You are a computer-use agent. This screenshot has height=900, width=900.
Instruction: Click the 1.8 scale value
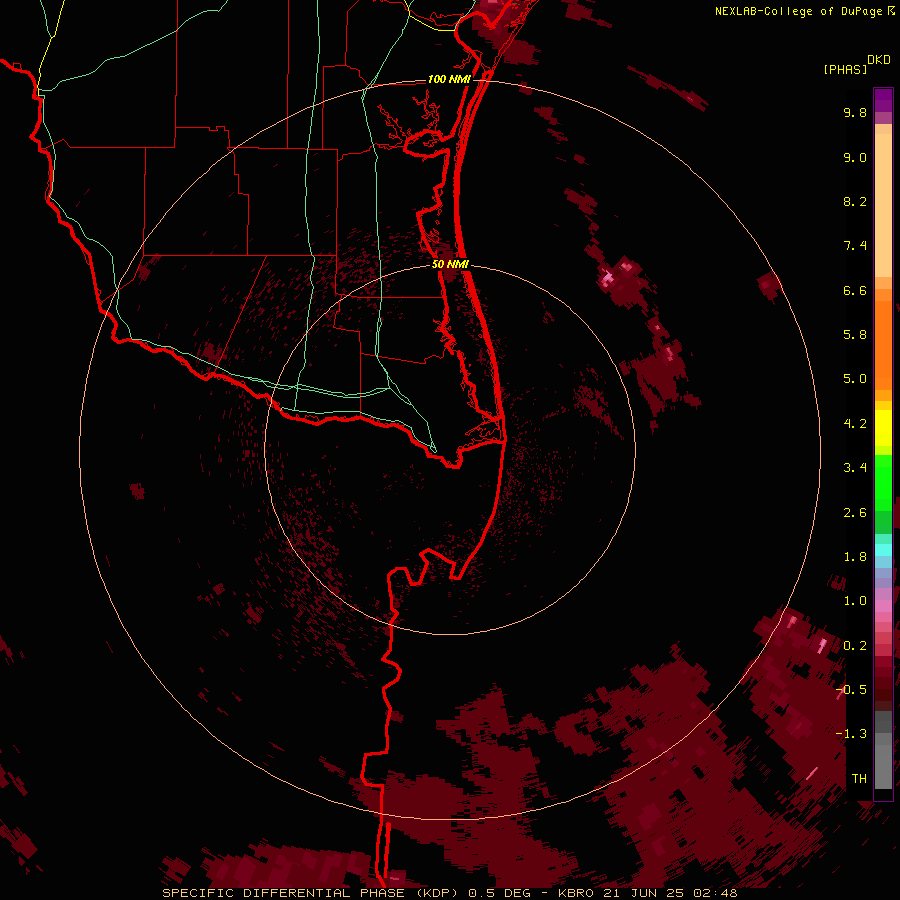[x=855, y=557]
